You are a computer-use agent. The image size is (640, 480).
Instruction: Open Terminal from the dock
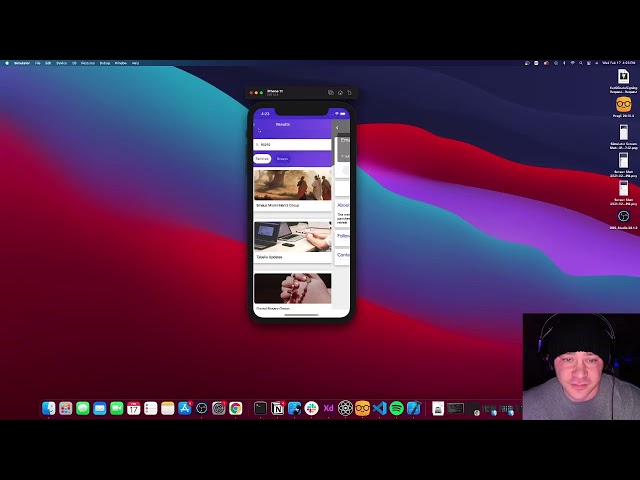(x=260, y=408)
